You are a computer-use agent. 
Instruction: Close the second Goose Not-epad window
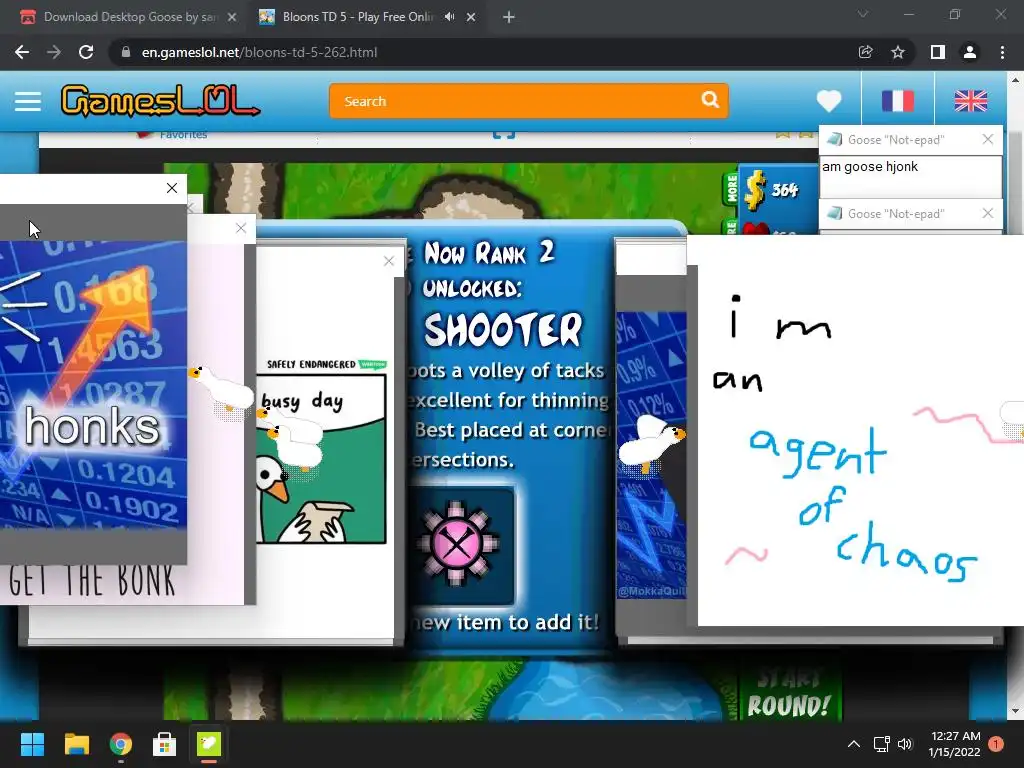point(987,213)
